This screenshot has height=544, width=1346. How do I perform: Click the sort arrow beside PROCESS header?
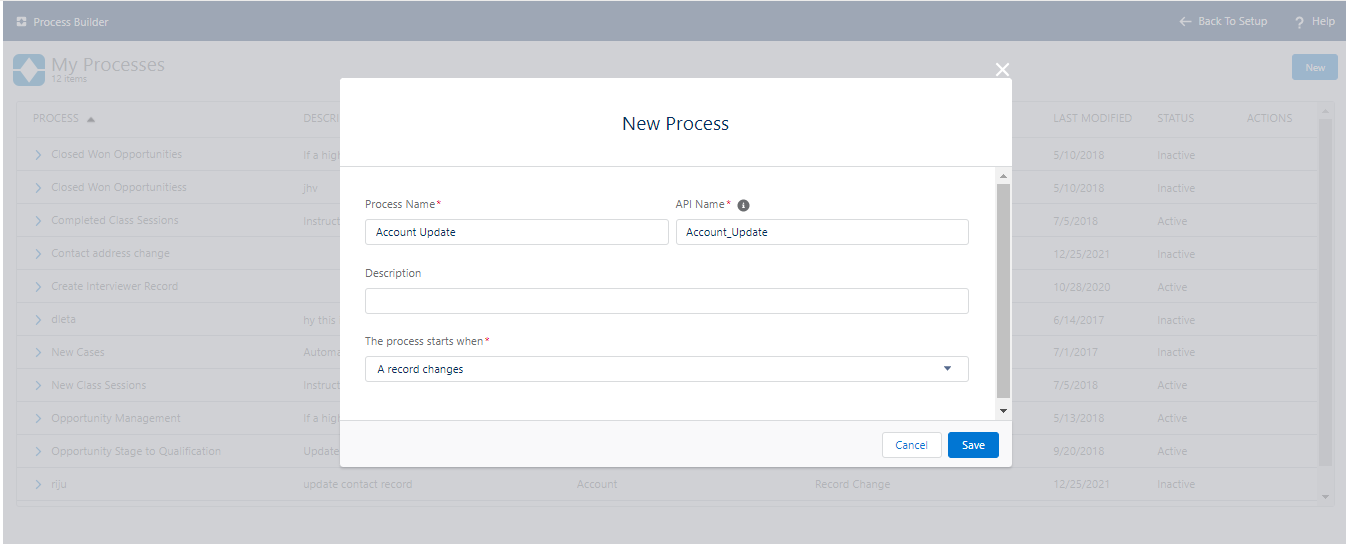91,119
